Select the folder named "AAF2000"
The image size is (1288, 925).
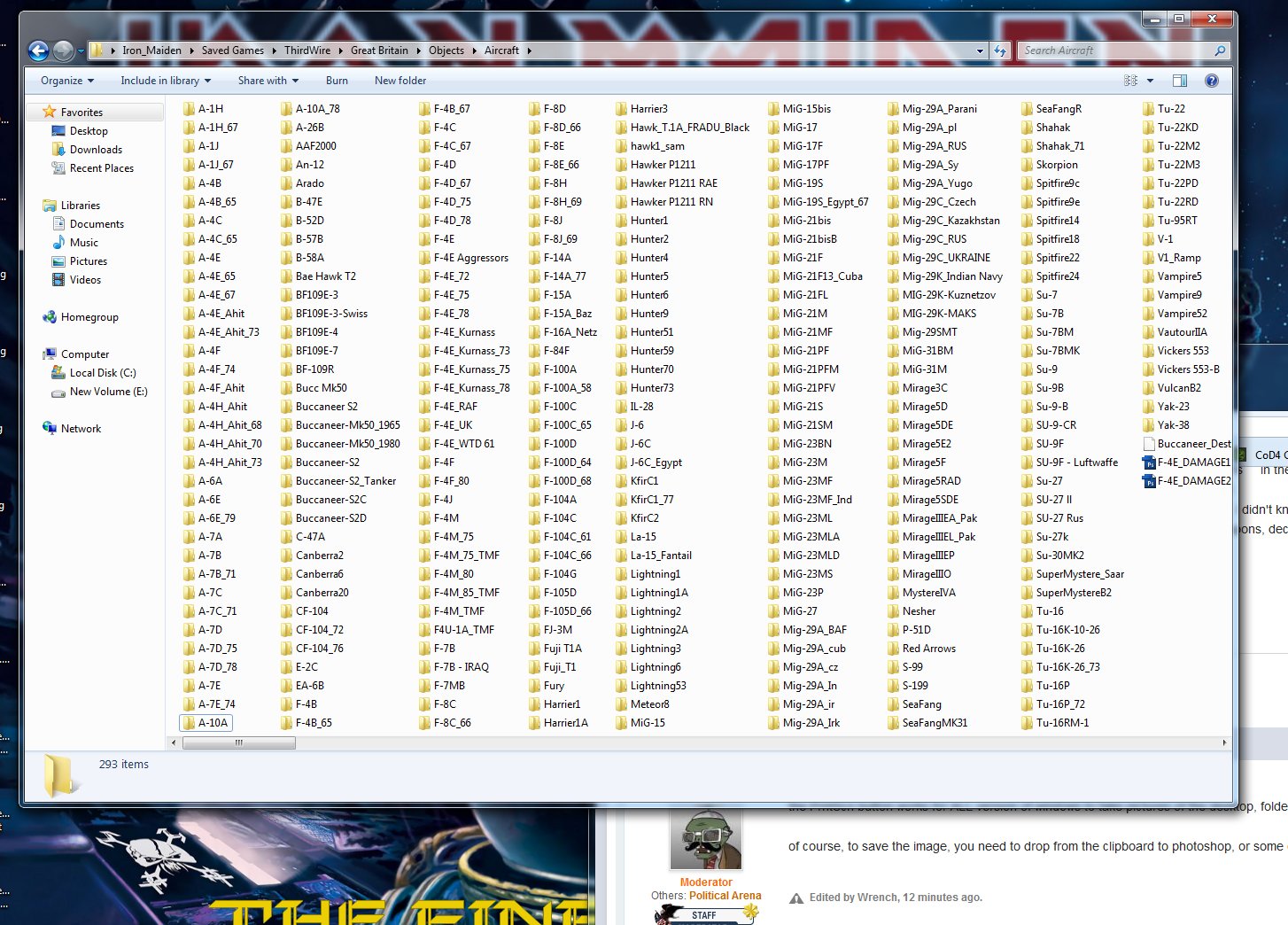click(308, 146)
